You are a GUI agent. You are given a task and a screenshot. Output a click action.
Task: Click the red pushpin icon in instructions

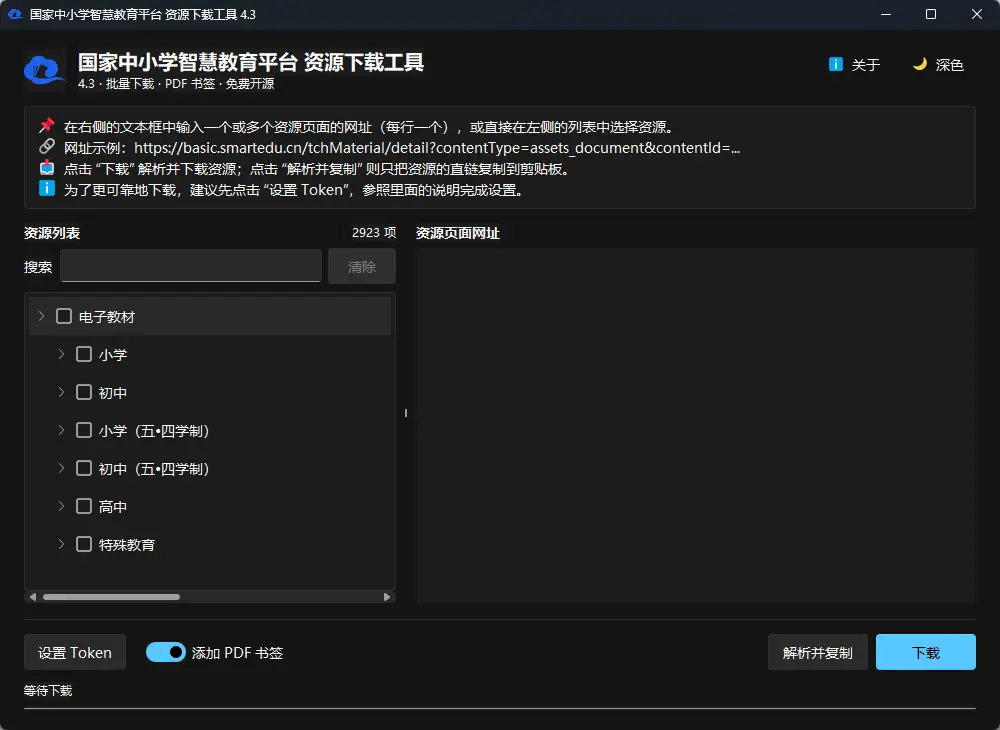47,126
